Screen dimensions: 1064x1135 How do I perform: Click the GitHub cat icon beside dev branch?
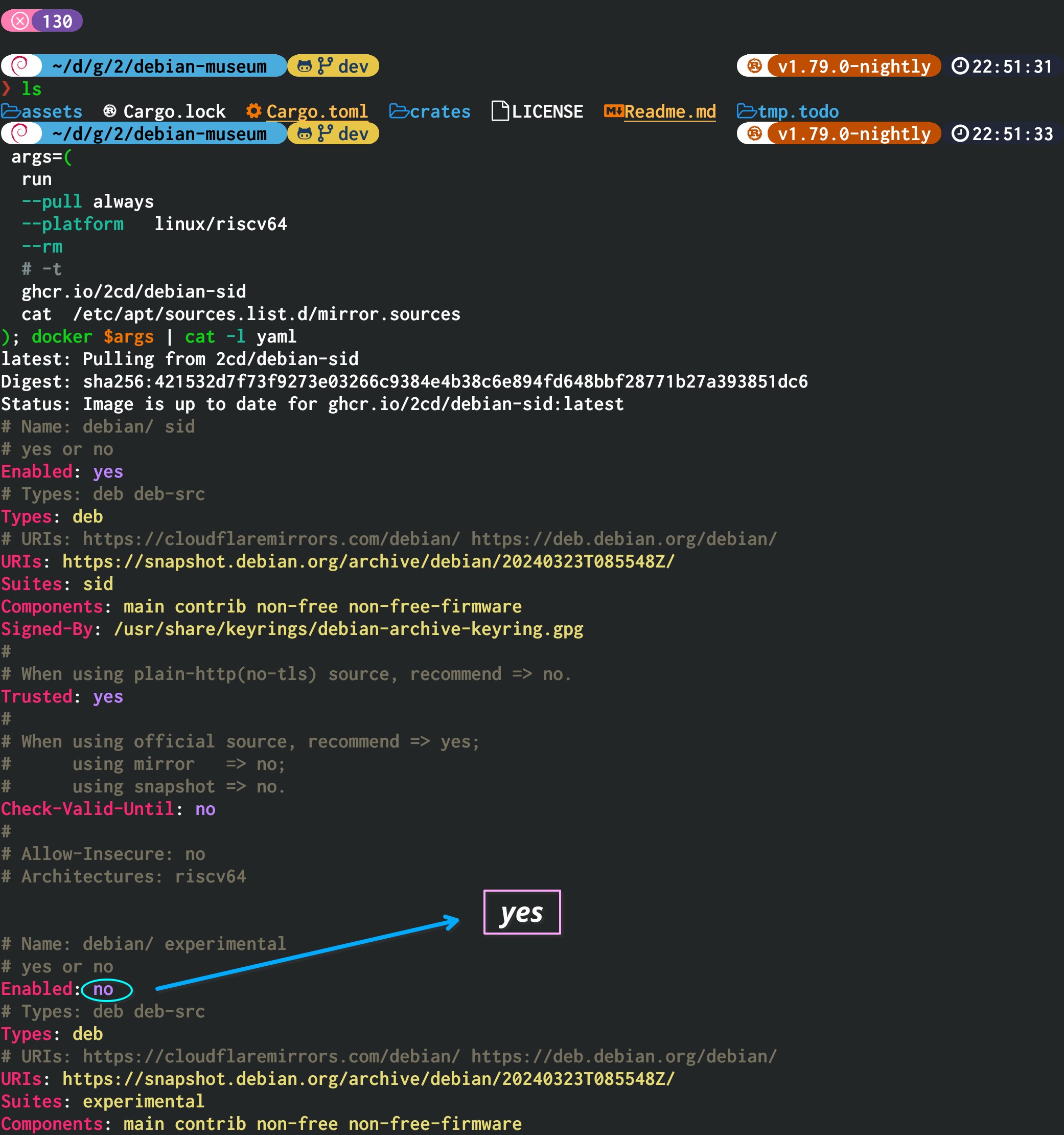305,66
